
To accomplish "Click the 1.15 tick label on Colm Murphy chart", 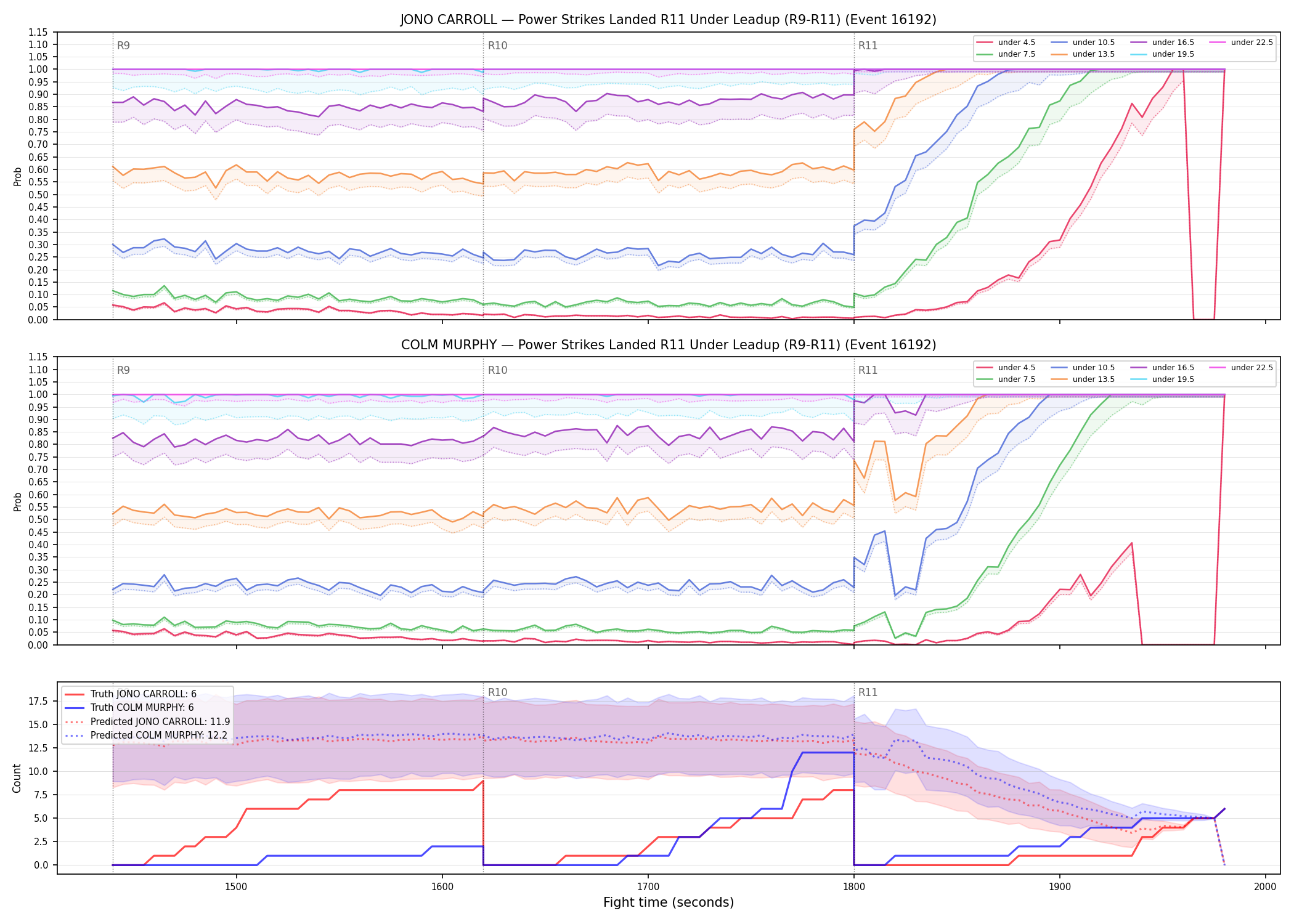I will click(x=38, y=357).
